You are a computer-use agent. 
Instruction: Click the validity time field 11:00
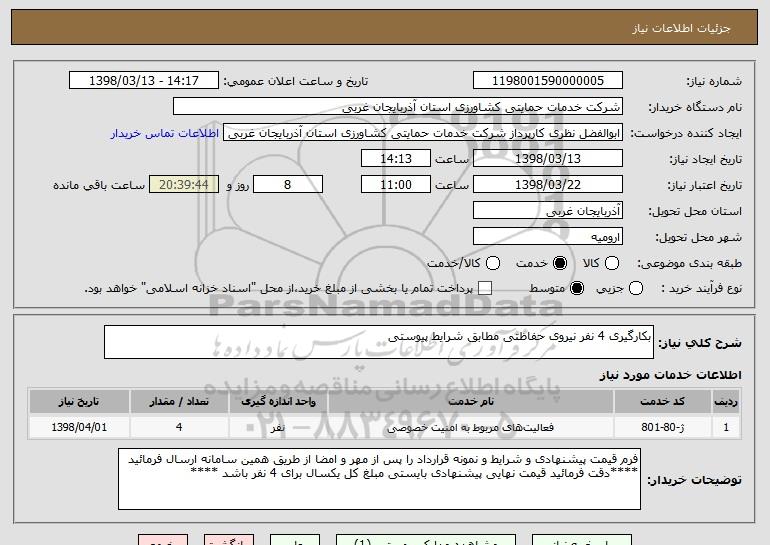pos(396,185)
